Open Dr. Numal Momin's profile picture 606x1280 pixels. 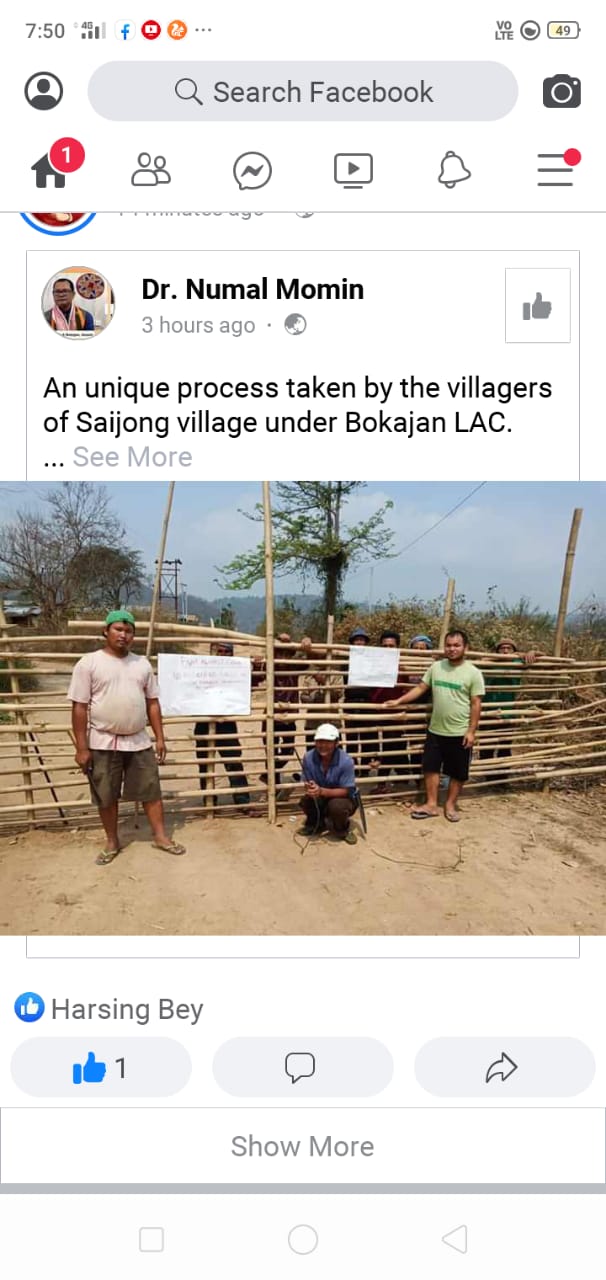coord(78,303)
